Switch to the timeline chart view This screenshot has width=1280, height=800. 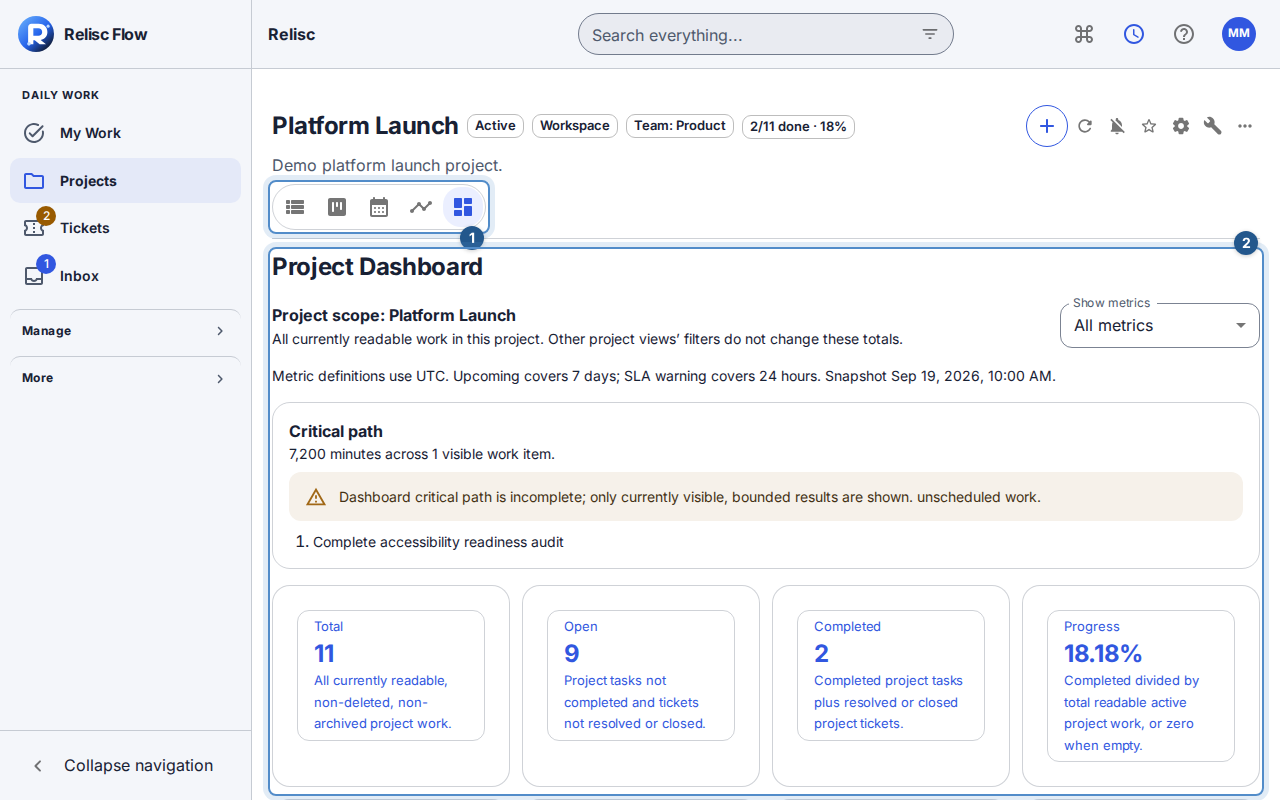point(421,207)
